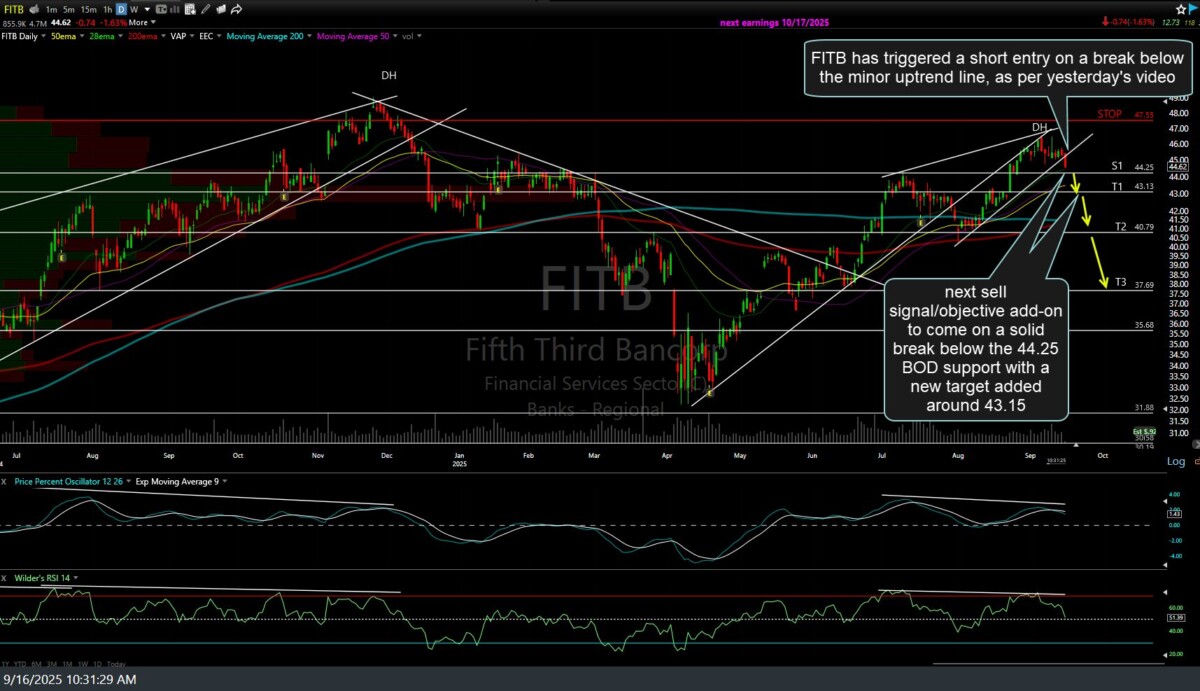Click the TC ticker icon in the toolbar
This screenshot has height=691, width=1200.
point(161,8)
